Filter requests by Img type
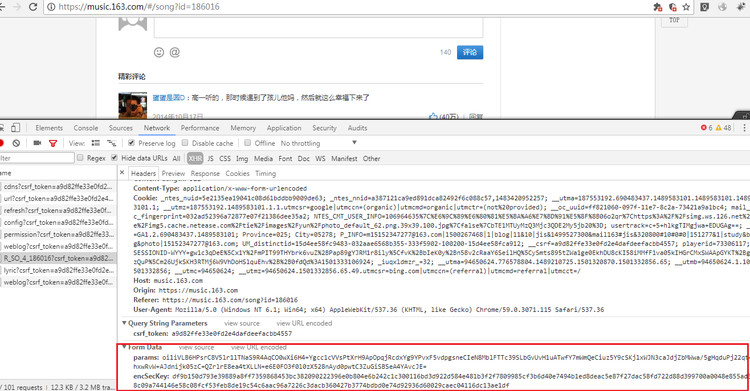Viewport: 750px width, 391px height. tap(242, 158)
